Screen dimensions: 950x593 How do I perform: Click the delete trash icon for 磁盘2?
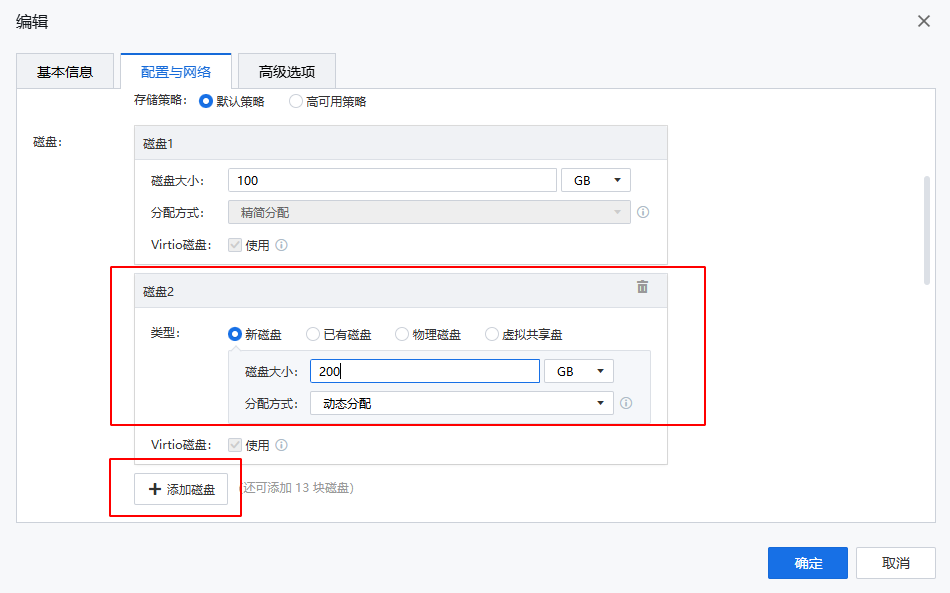(642, 287)
